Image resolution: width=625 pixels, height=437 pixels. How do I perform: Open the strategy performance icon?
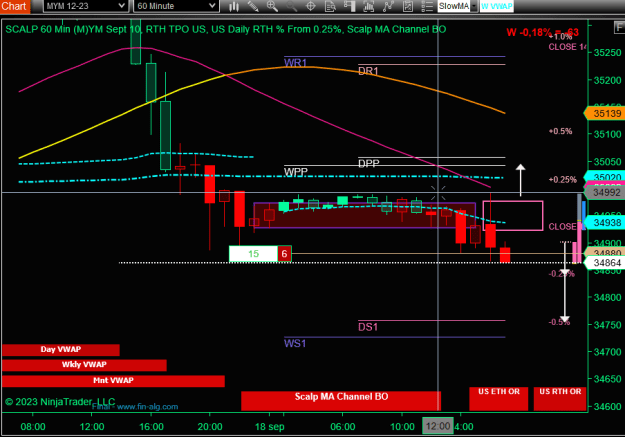point(407,6)
